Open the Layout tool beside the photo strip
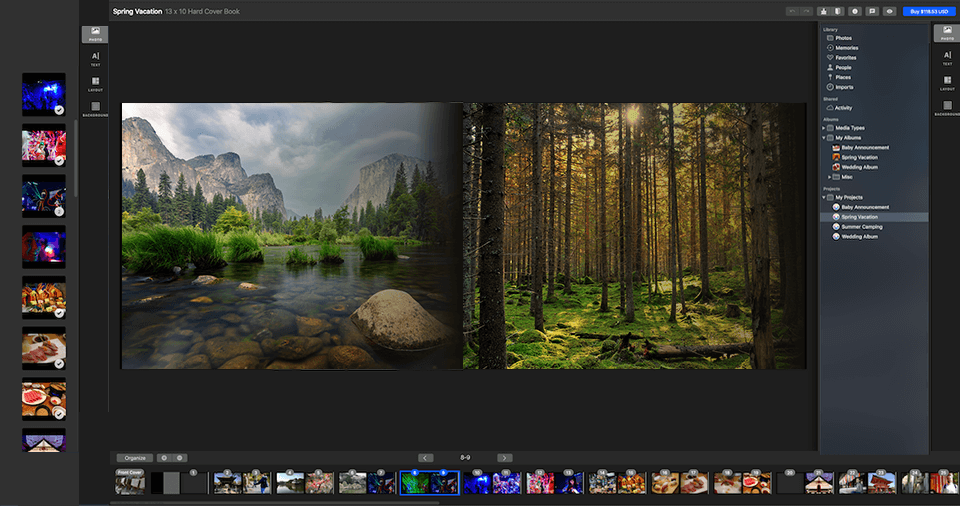Screen dimensions: 960x506 (x=95, y=84)
